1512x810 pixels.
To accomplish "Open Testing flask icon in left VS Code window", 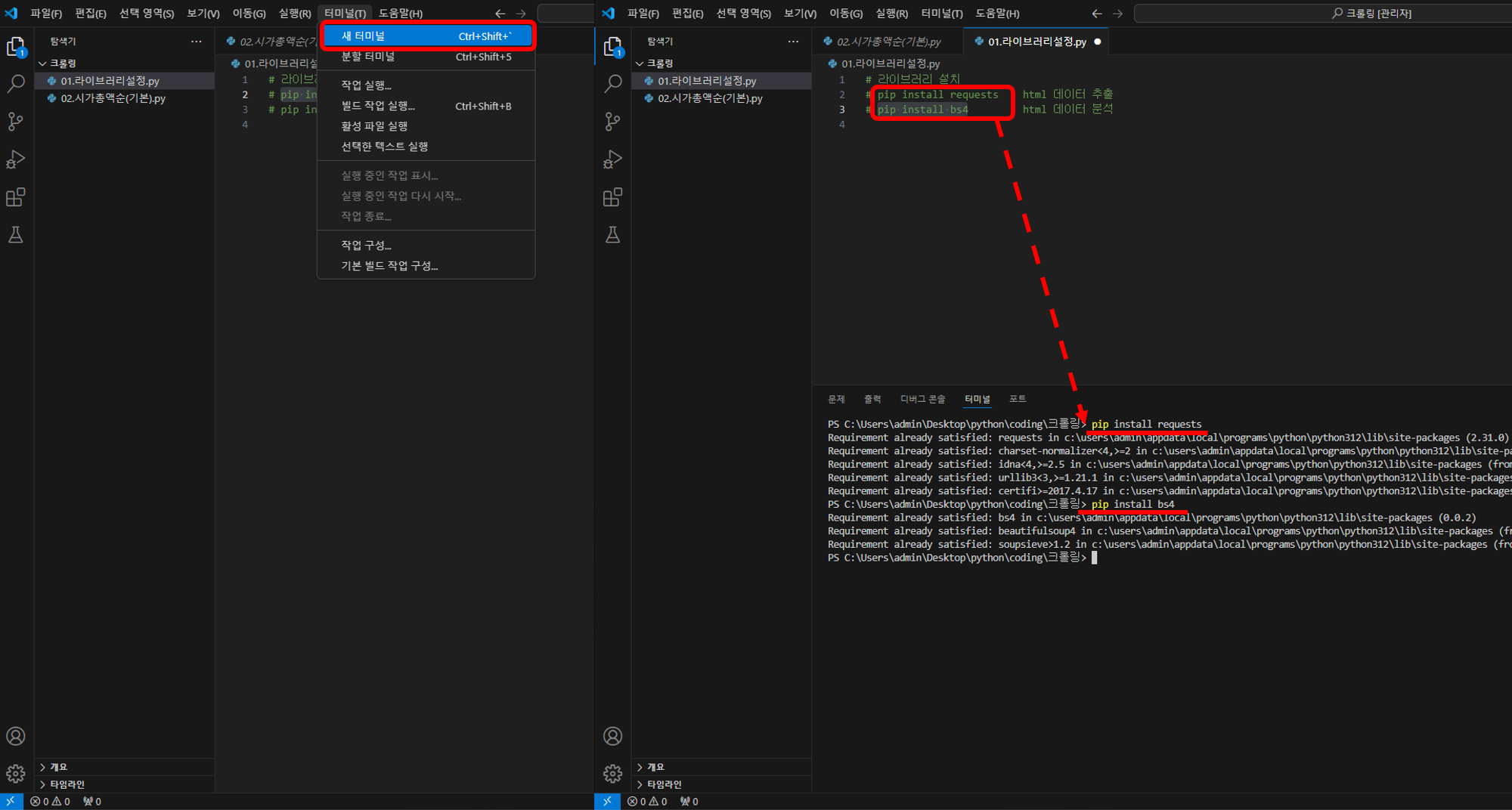I will point(16,235).
